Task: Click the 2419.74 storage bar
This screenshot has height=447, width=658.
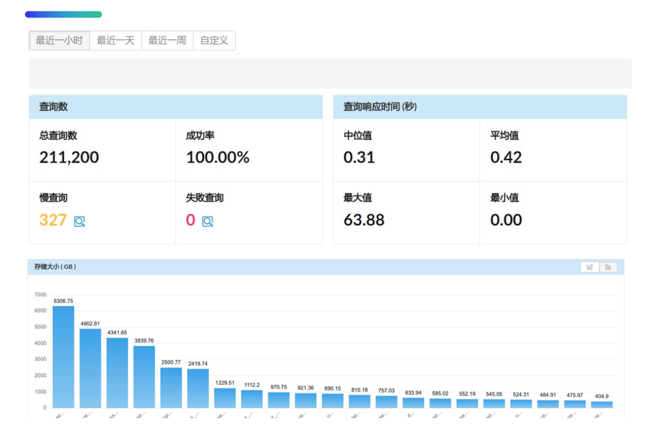Action: point(198,388)
